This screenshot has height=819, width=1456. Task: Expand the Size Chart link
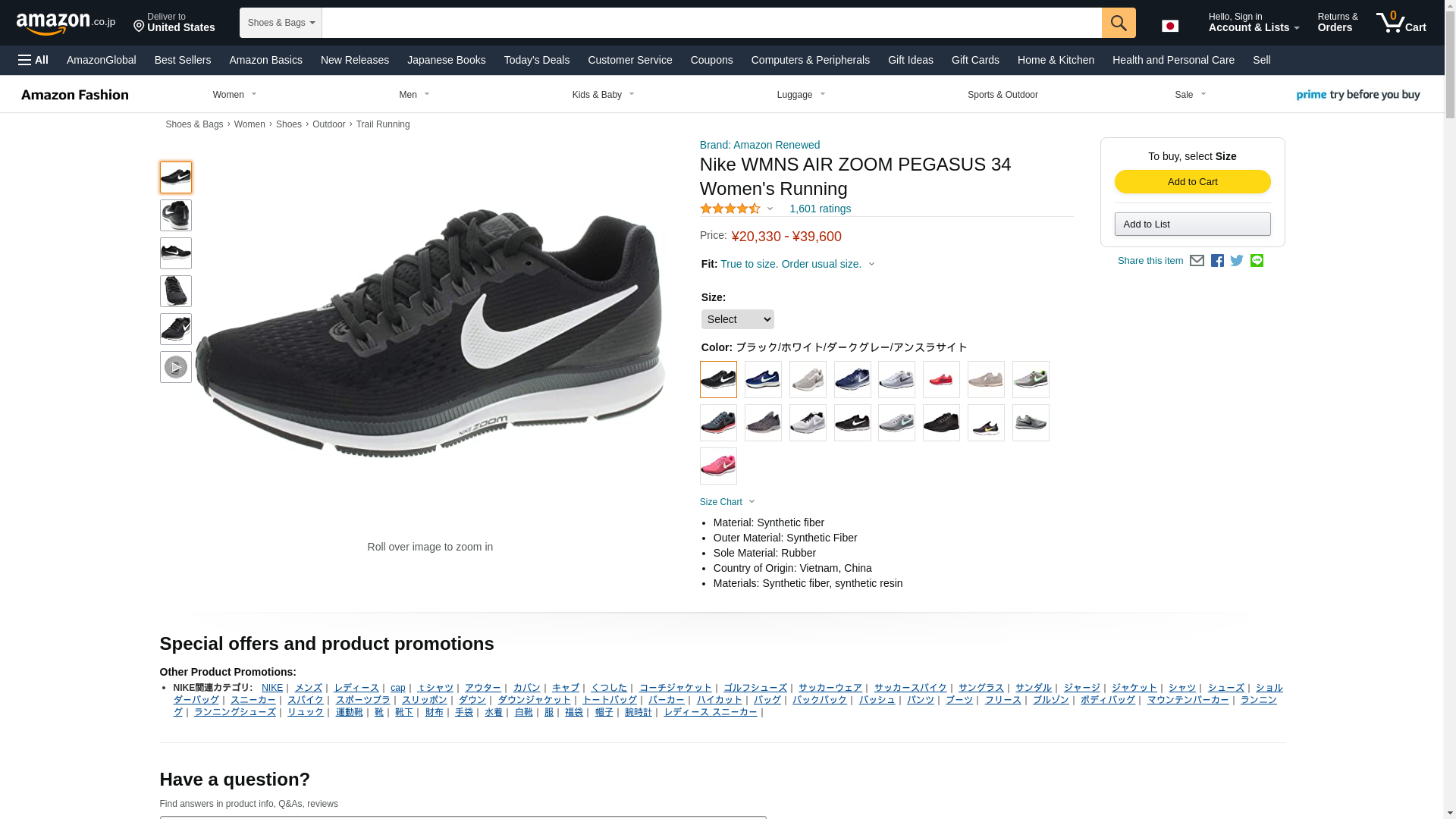click(728, 502)
